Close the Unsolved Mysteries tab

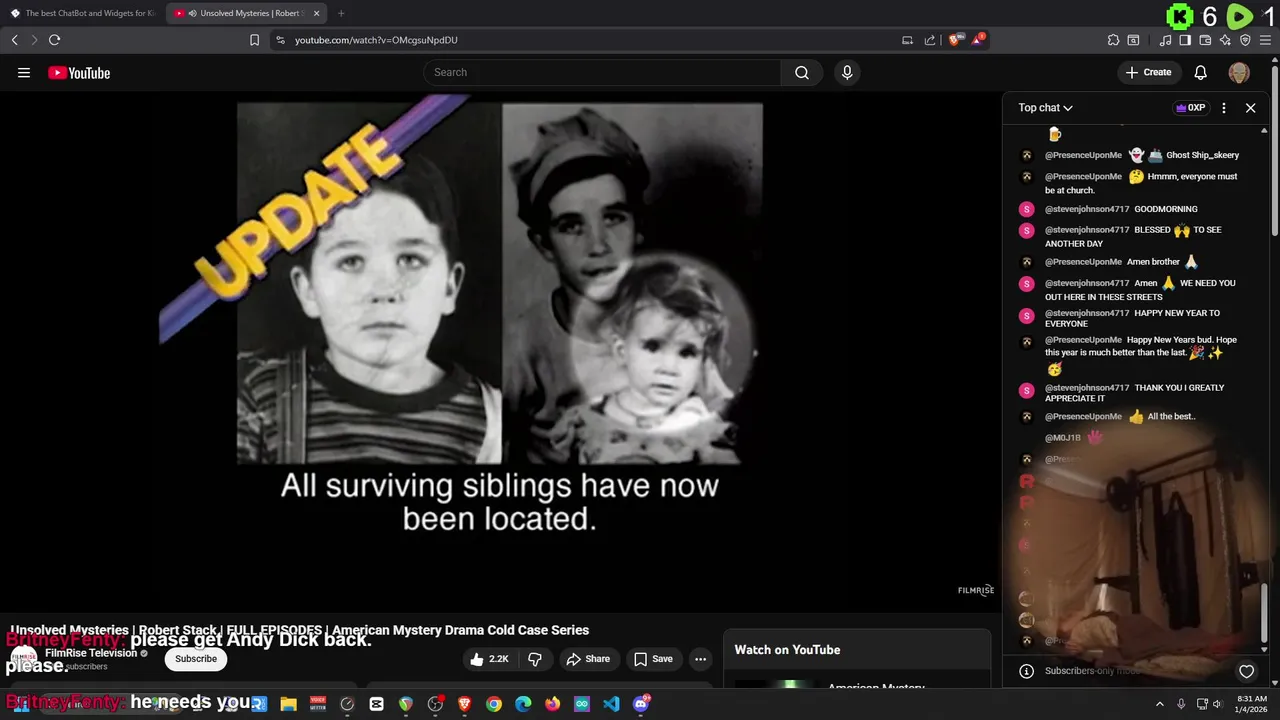tap(317, 13)
